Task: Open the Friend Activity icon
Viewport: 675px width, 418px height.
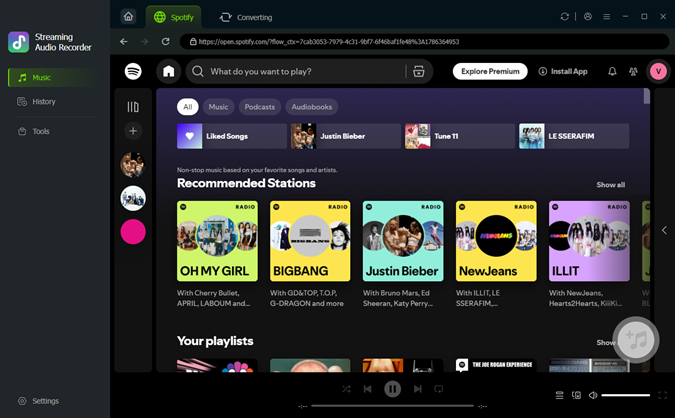Action: click(x=633, y=71)
